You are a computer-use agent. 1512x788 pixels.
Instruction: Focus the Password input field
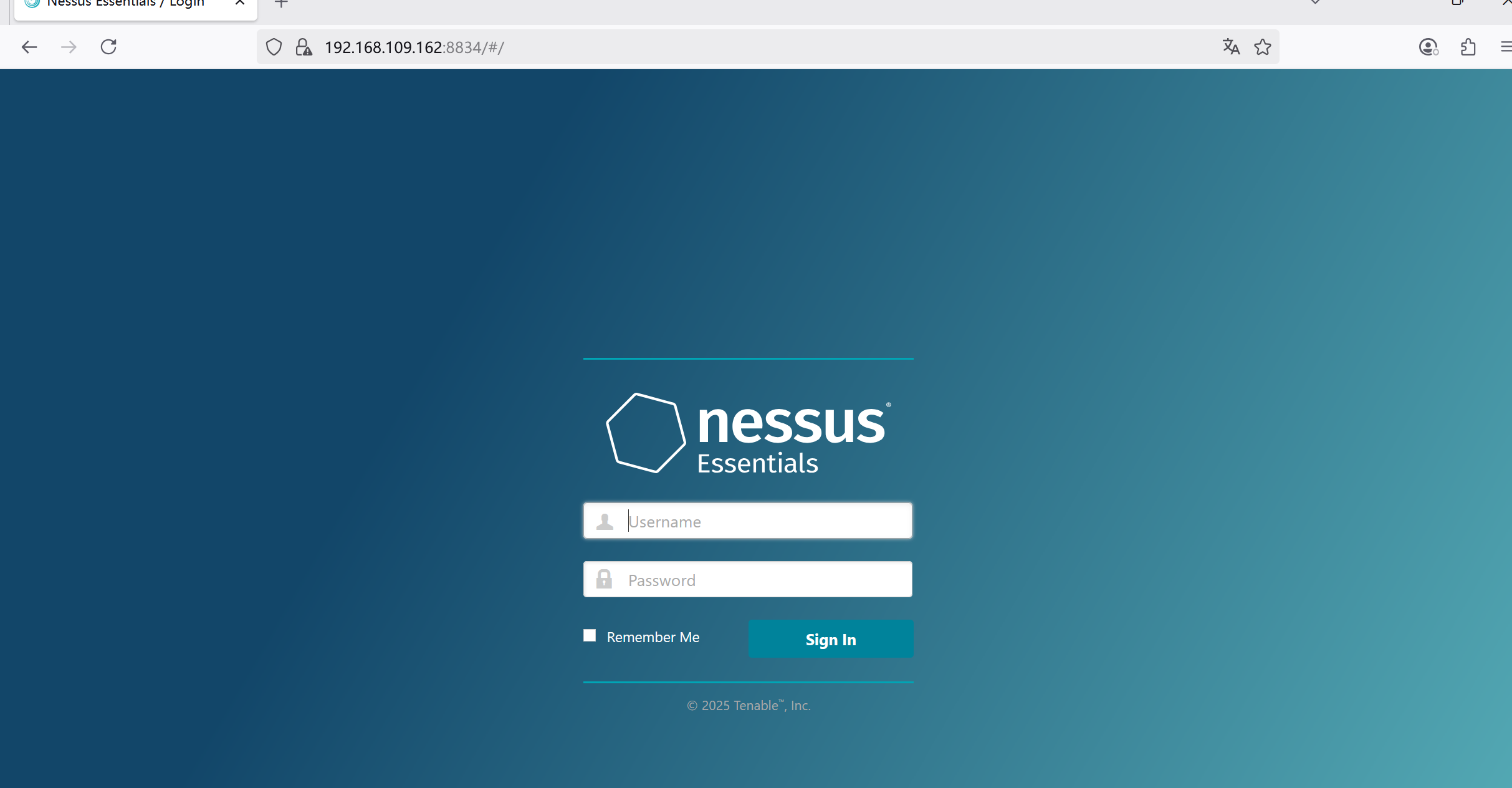point(748,579)
